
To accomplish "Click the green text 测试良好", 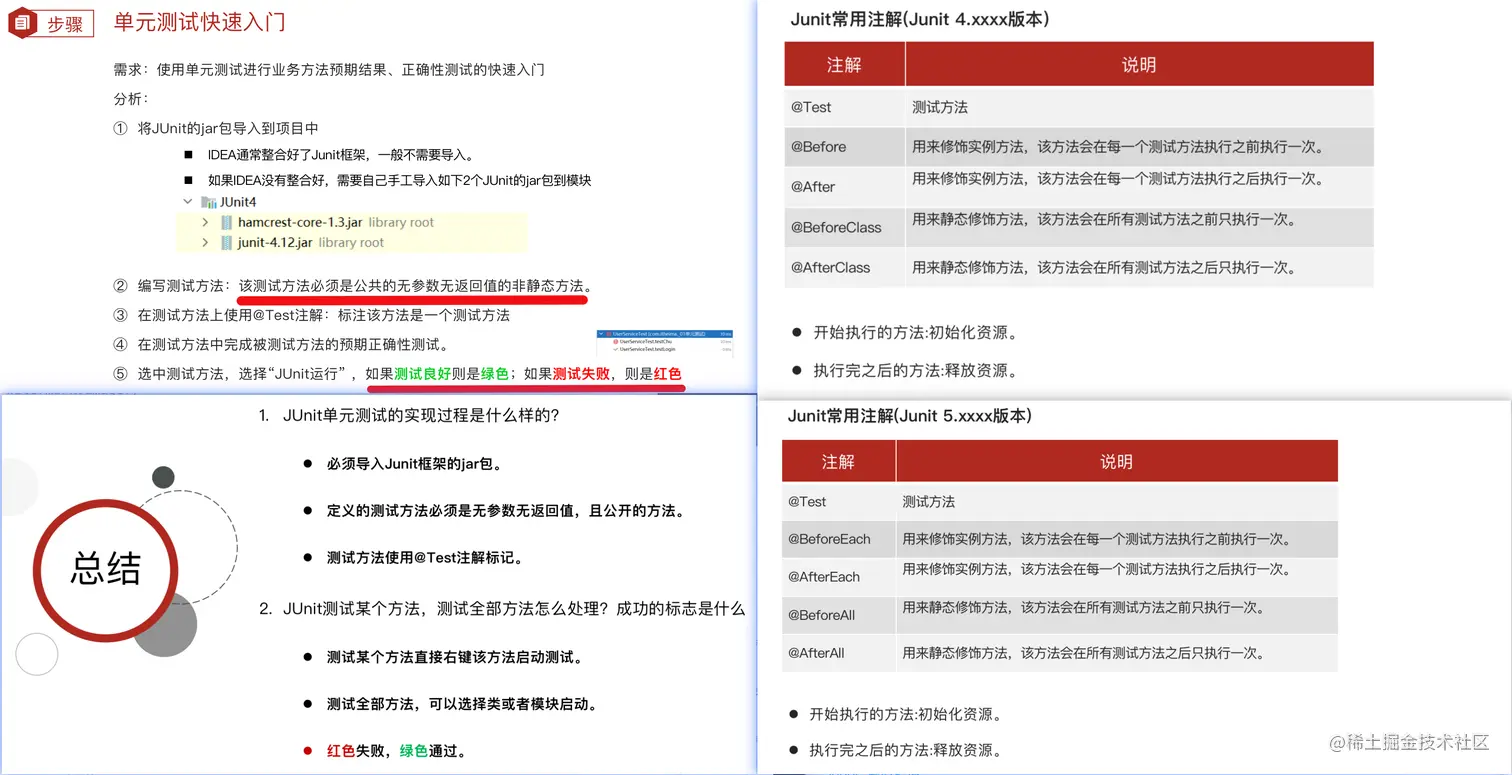I will click(421, 374).
